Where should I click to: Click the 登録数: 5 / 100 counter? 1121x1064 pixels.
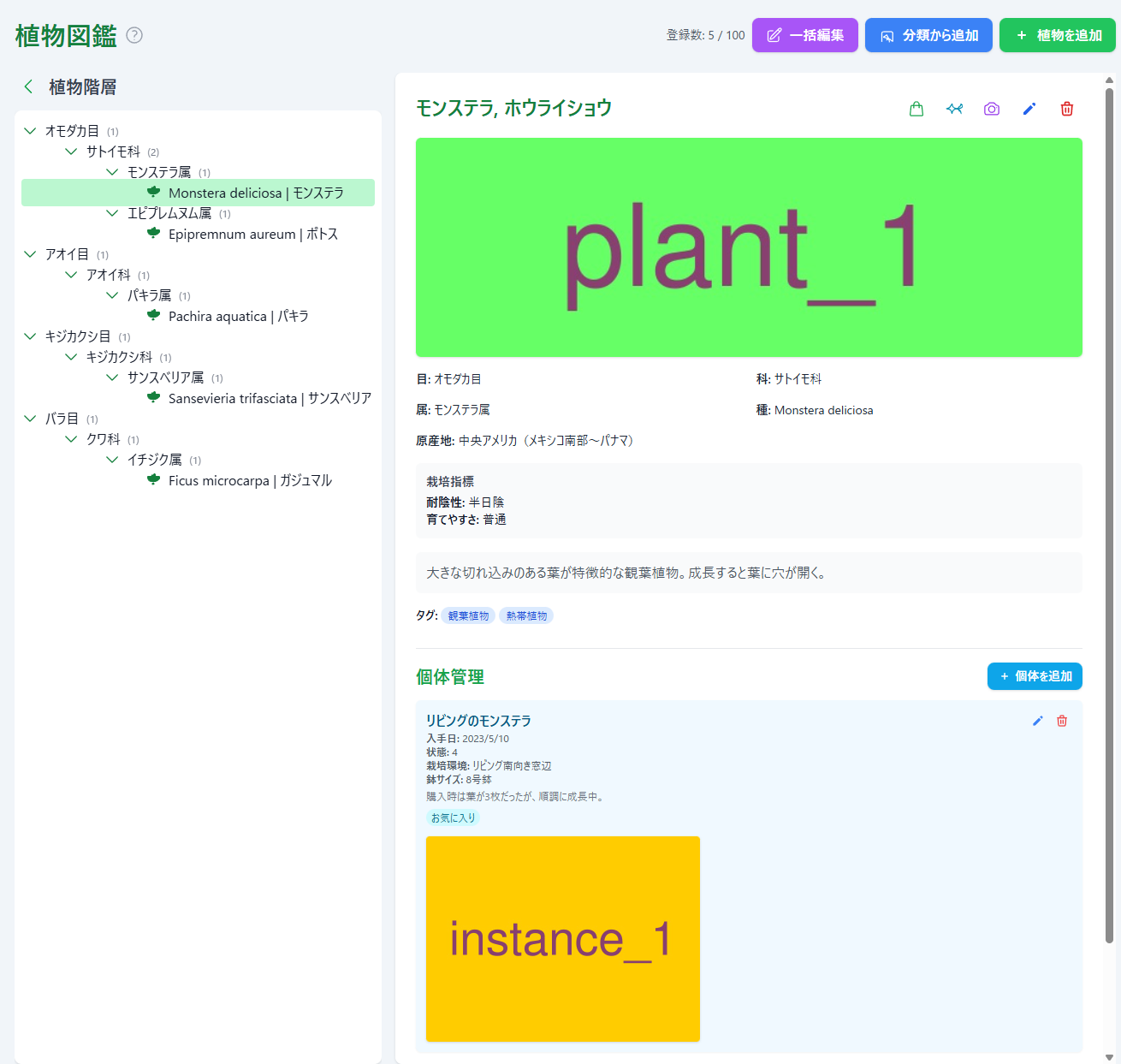(705, 35)
